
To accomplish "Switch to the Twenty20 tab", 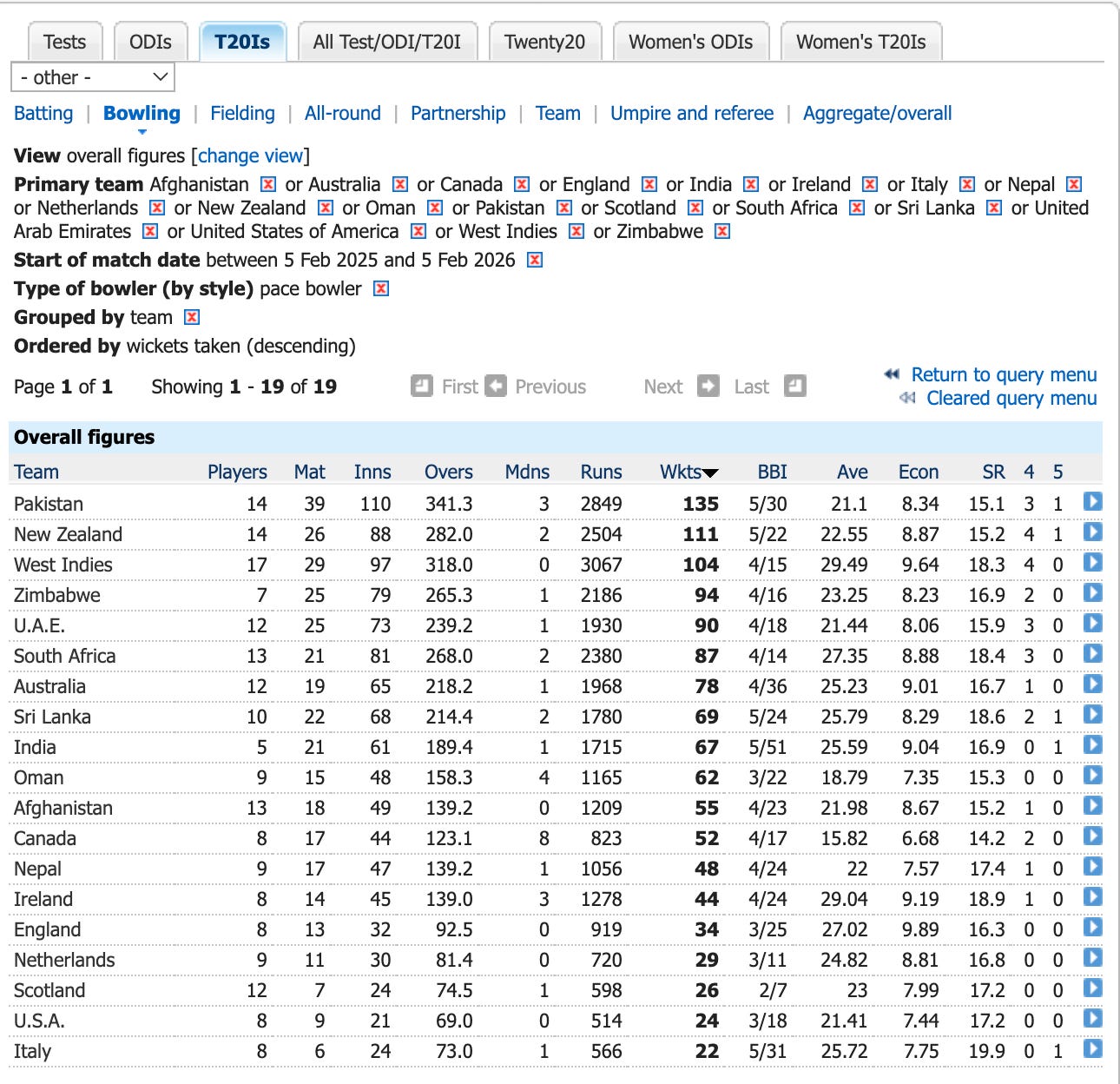I will [545, 42].
